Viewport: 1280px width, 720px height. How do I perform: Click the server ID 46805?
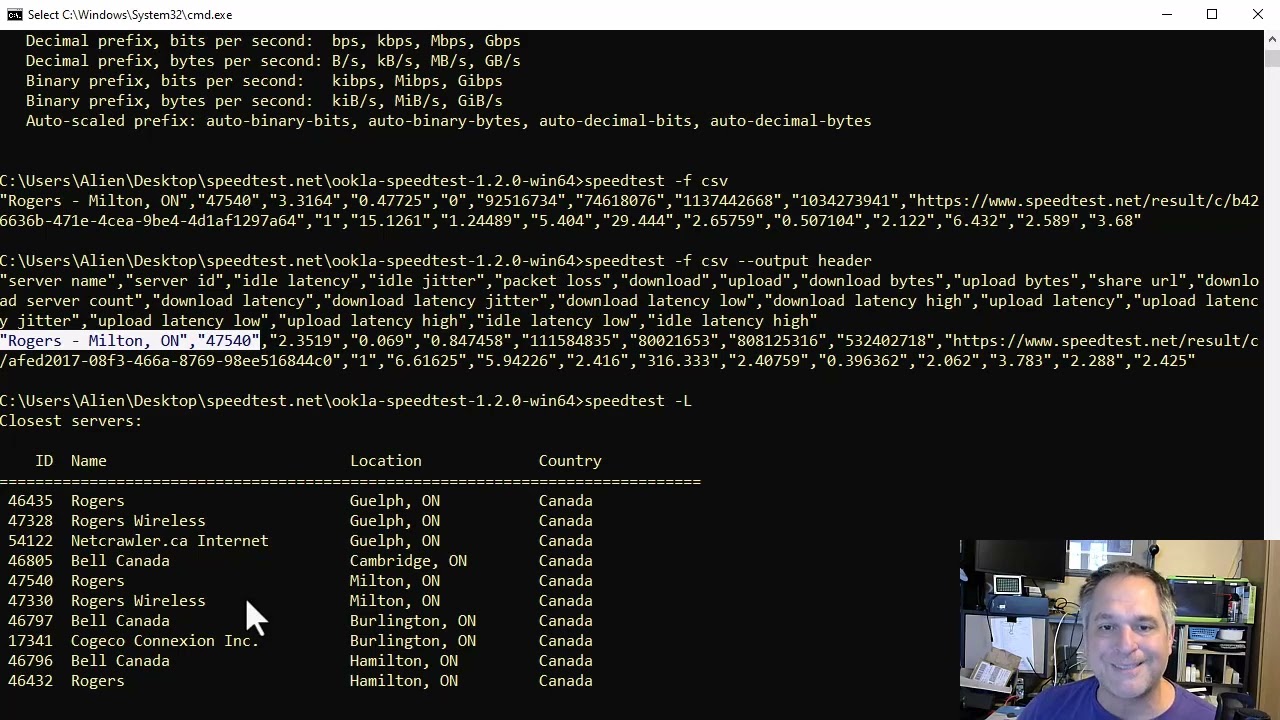pyautogui.click(x=30, y=560)
